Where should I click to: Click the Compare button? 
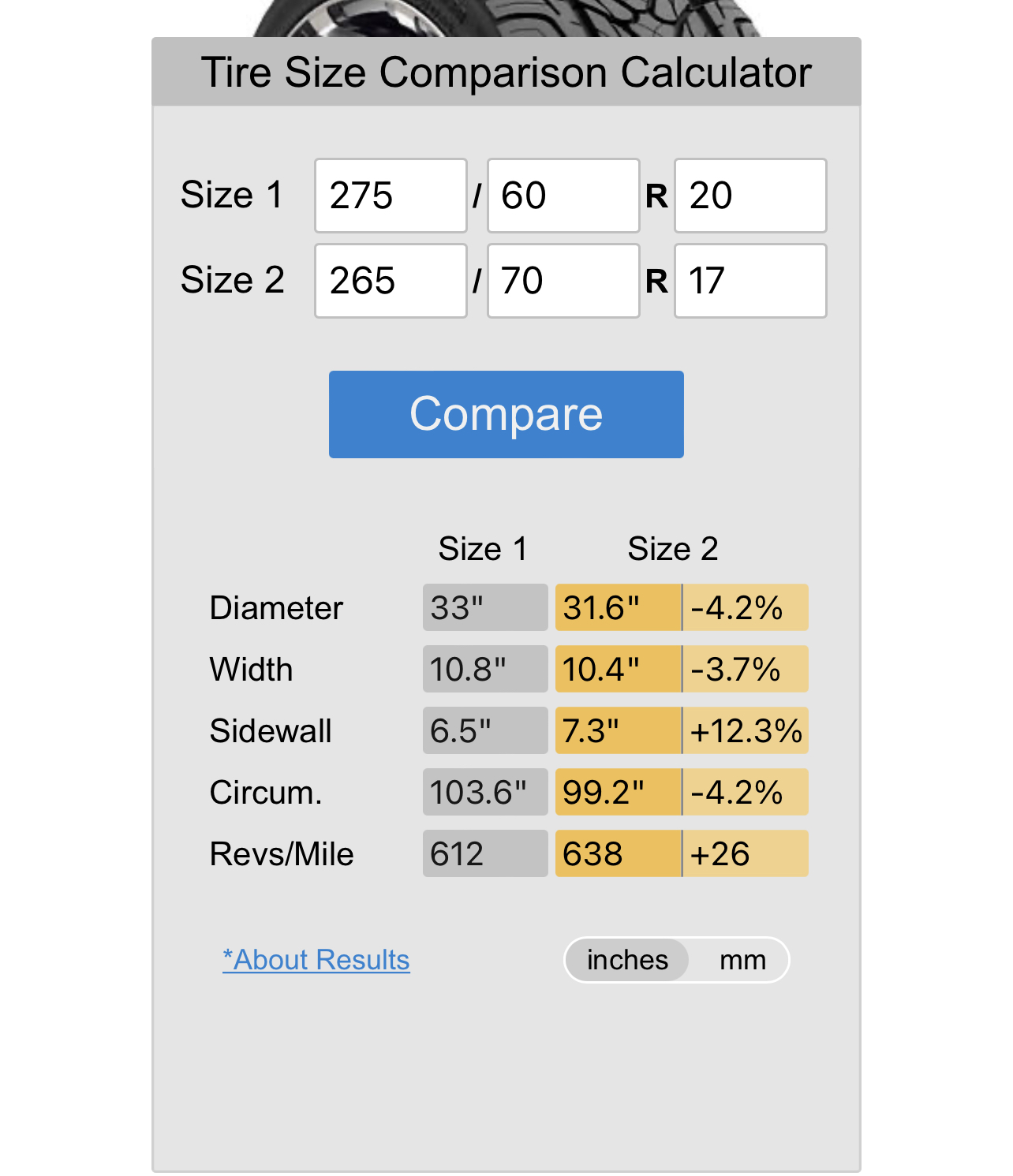506,414
